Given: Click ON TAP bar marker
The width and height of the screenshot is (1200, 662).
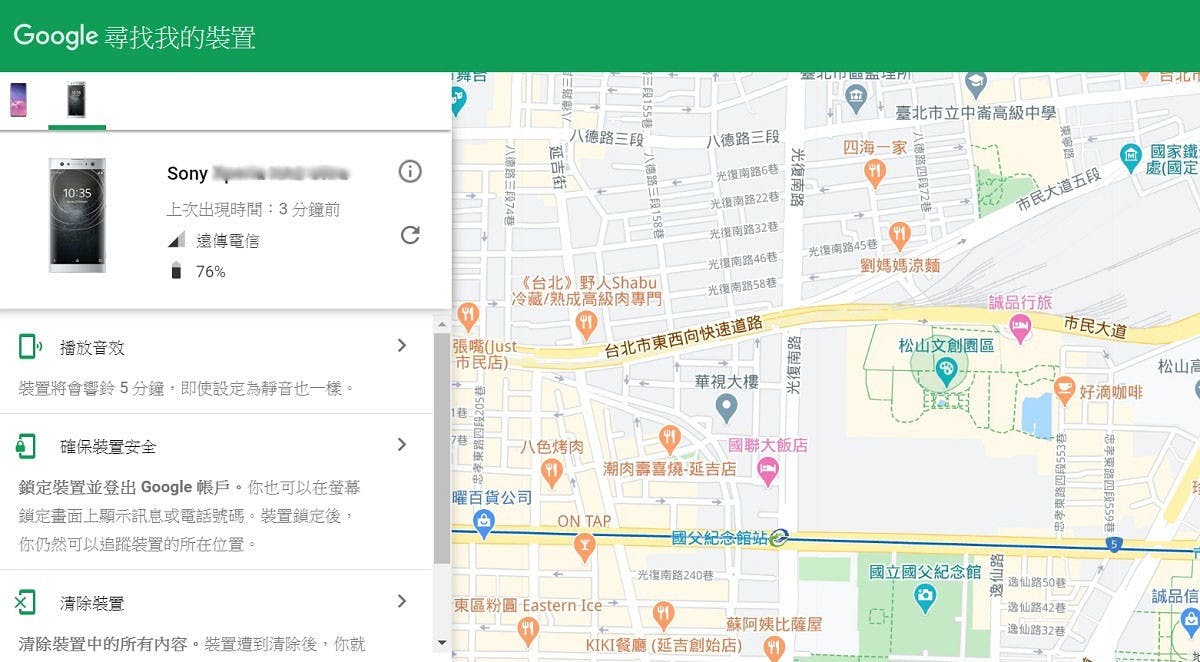Looking at the screenshot, I should tap(584, 545).
